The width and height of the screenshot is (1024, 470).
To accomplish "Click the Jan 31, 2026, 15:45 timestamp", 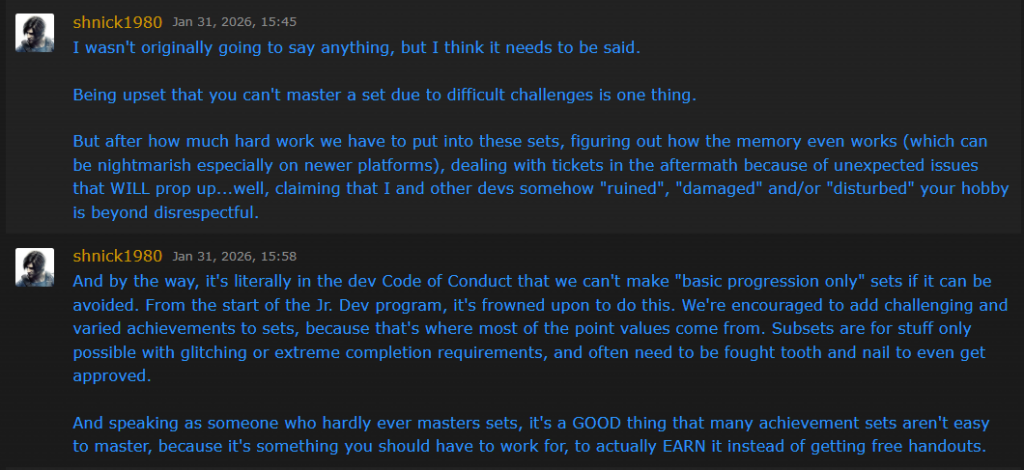I will (234, 22).
